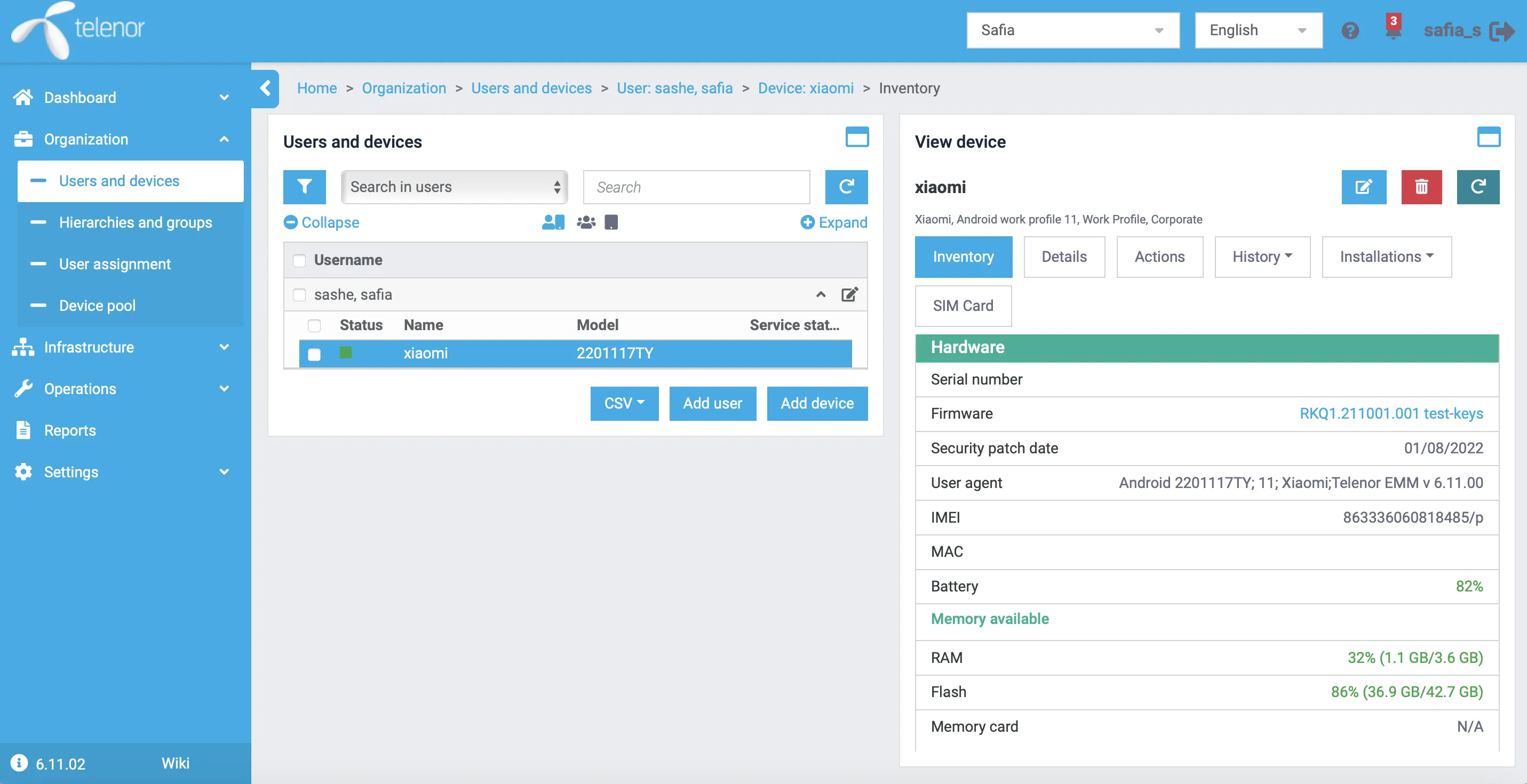Refresh the users and devices list
1527x784 pixels.
click(846, 187)
